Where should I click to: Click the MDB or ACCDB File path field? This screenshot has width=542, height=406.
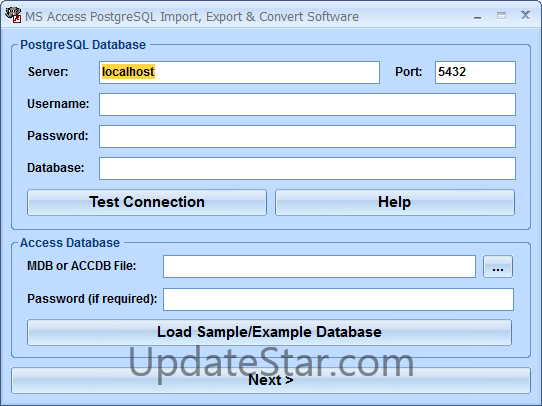(319, 266)
